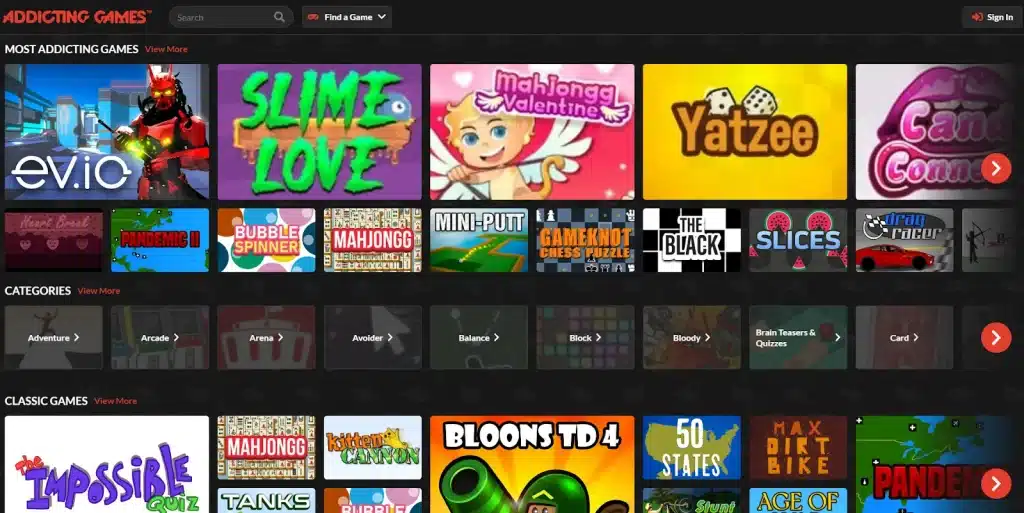Play the 50 States game
Screen dimensions: 1024x513
point(692,448)
